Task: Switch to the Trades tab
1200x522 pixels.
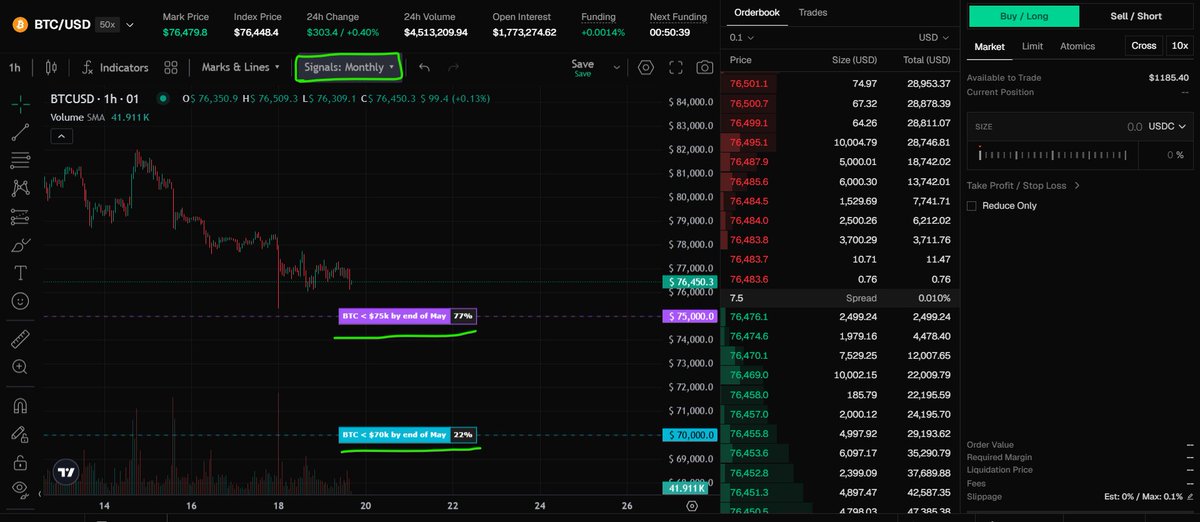Action: click(x=812, y=11)
